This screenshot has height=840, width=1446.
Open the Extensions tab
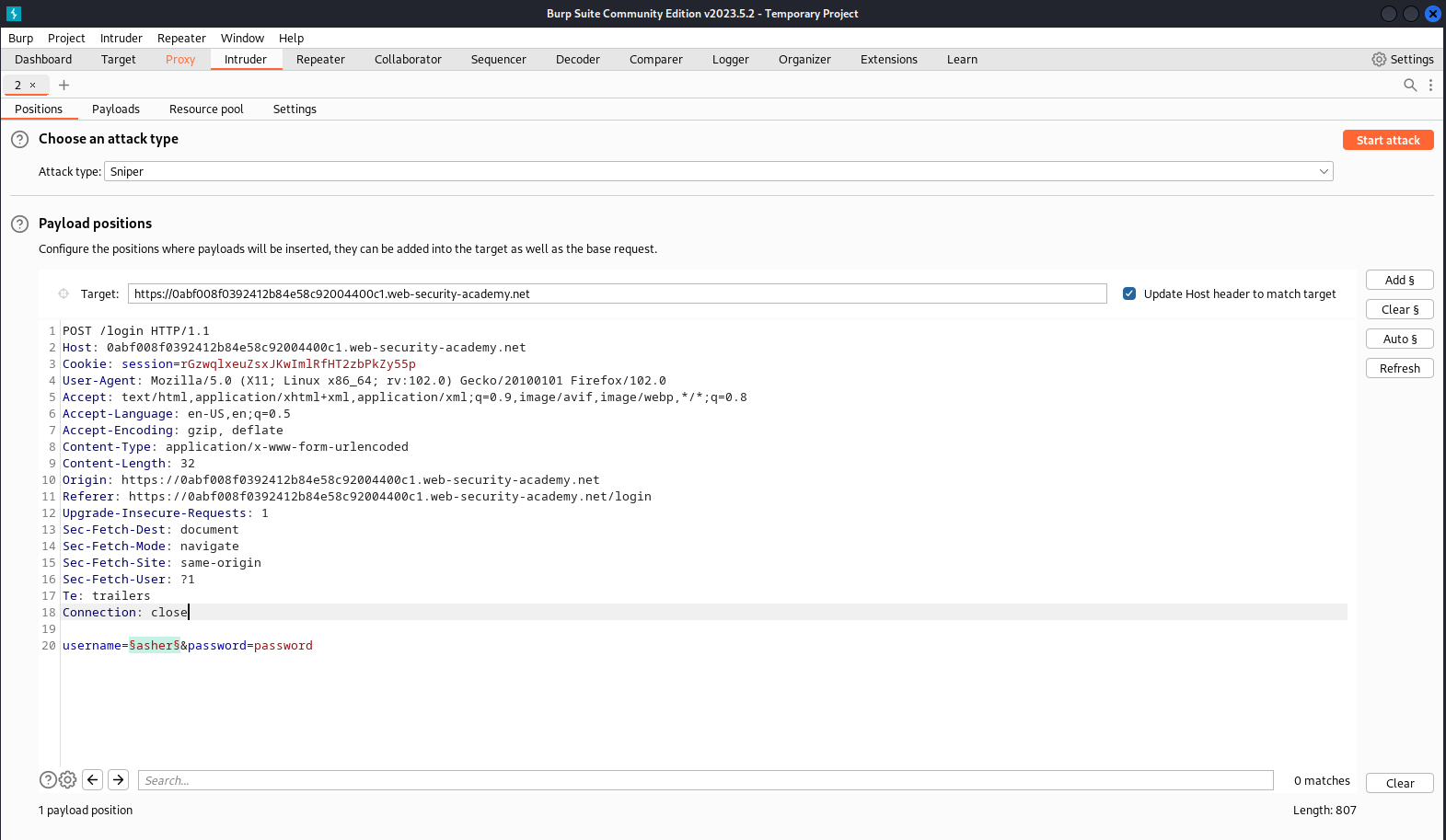click(x=889, y=59)
